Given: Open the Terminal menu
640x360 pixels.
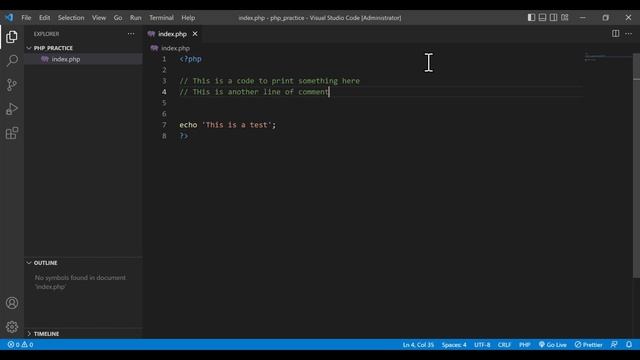Looking at the screenshot, I should (161, 18).
